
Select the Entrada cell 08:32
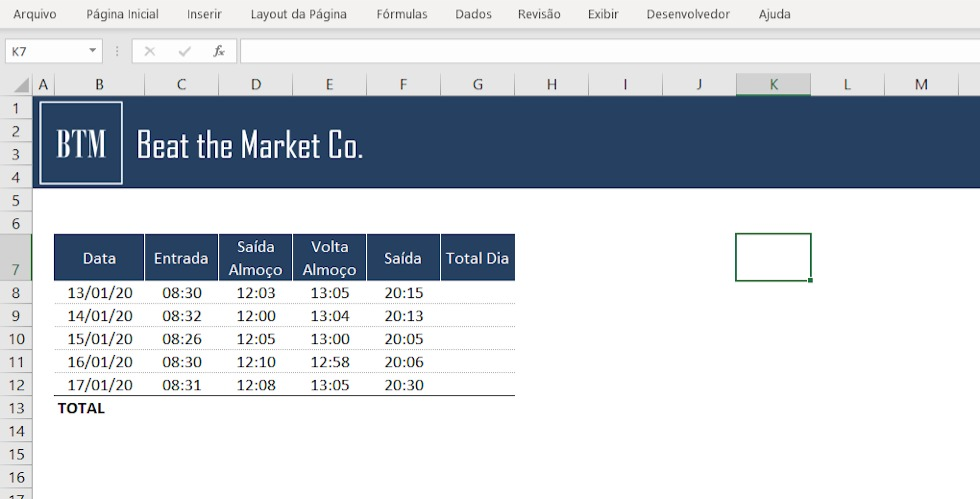[181, 316]
